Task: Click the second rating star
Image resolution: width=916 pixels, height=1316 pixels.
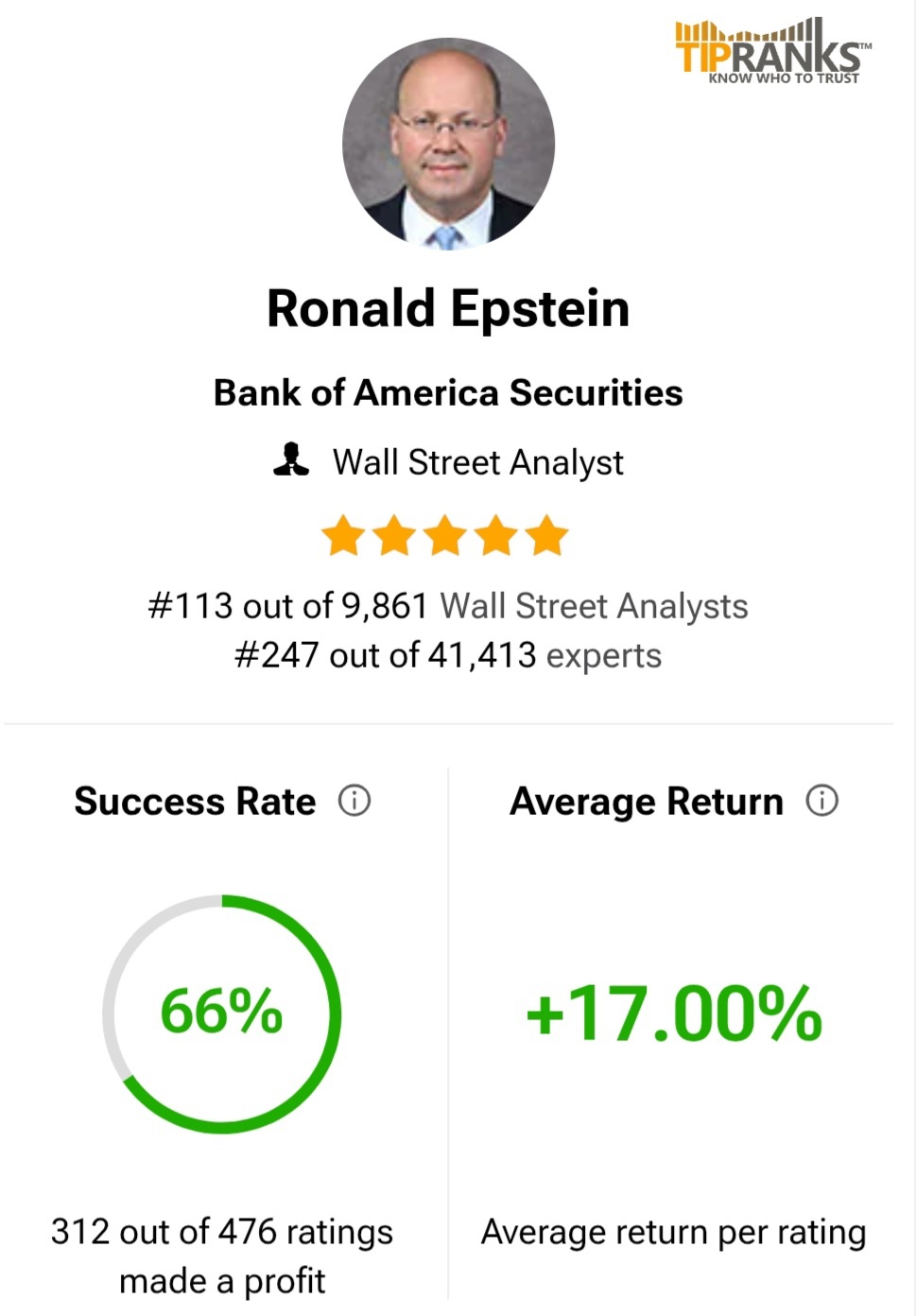Action: tap(394, 535)
